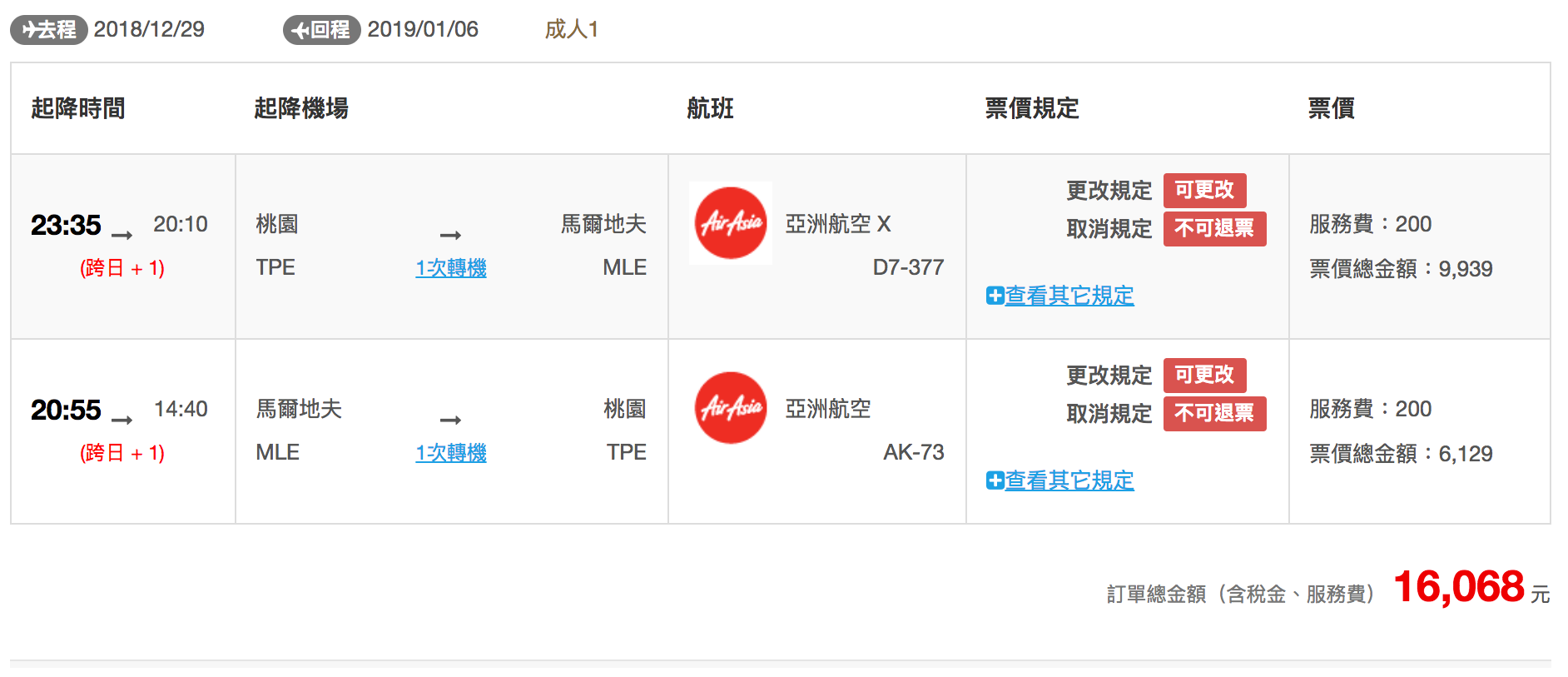Viewport: 1568px width, 677px height.
Task: Click the return 回程 airplane badge
Action: tap(322, 30)
